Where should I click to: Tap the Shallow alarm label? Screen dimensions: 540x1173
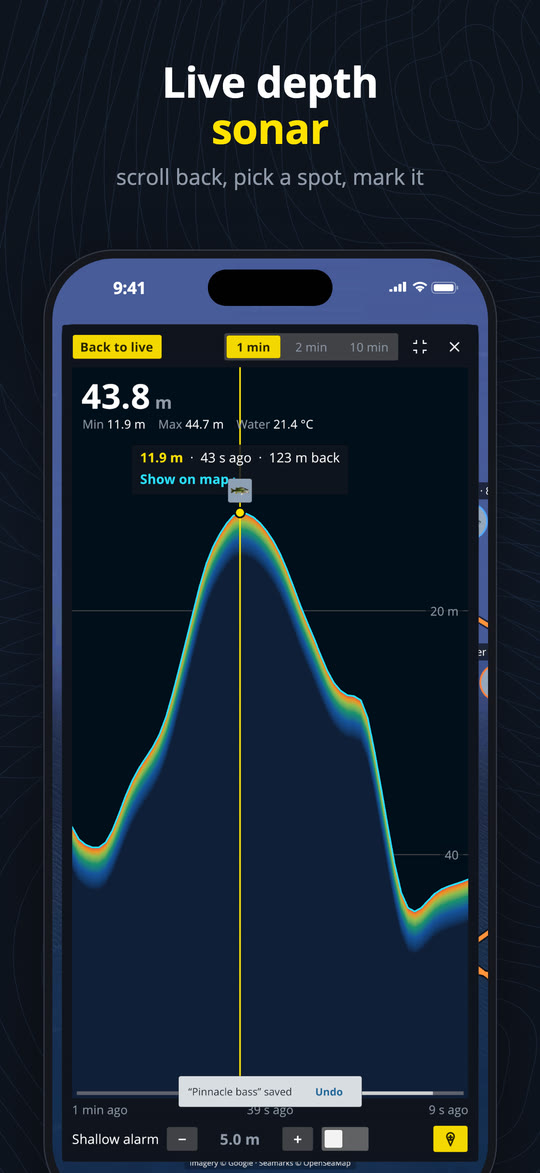tap(115, 1139)
